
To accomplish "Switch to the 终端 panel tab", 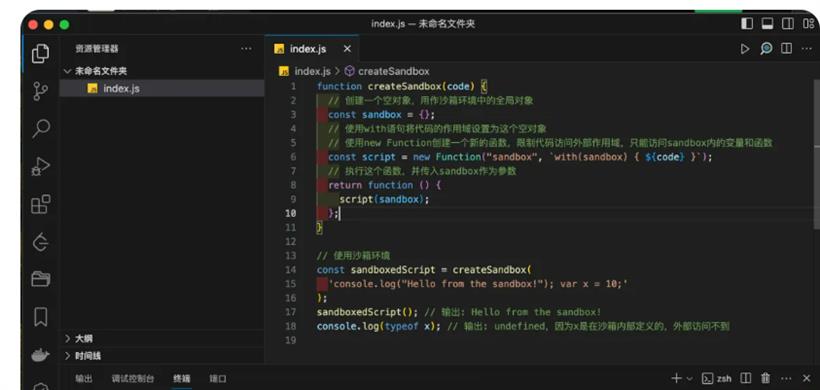I will pyautogui.click(x=181, y=378).
